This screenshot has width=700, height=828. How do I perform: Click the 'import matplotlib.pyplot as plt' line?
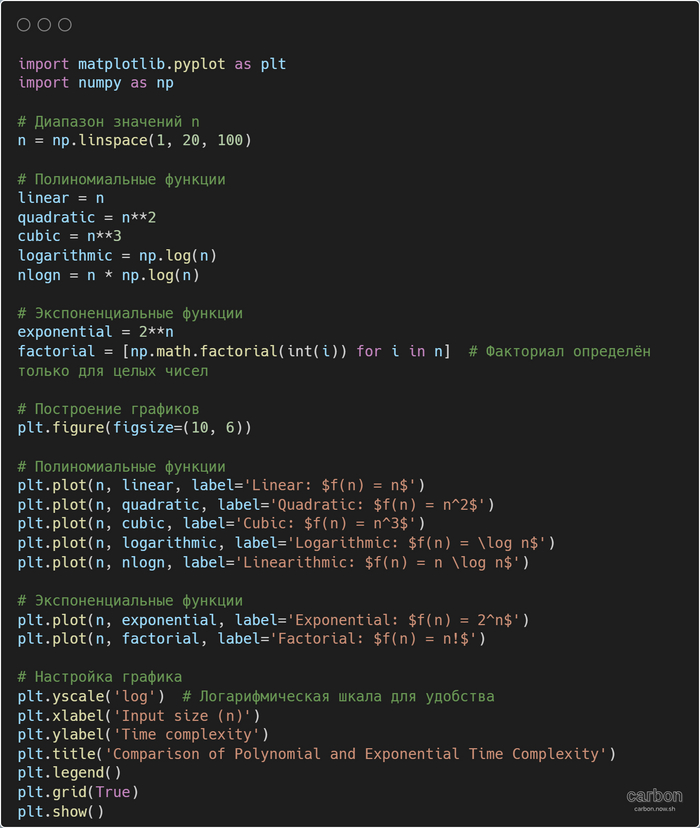coord(152,64)
